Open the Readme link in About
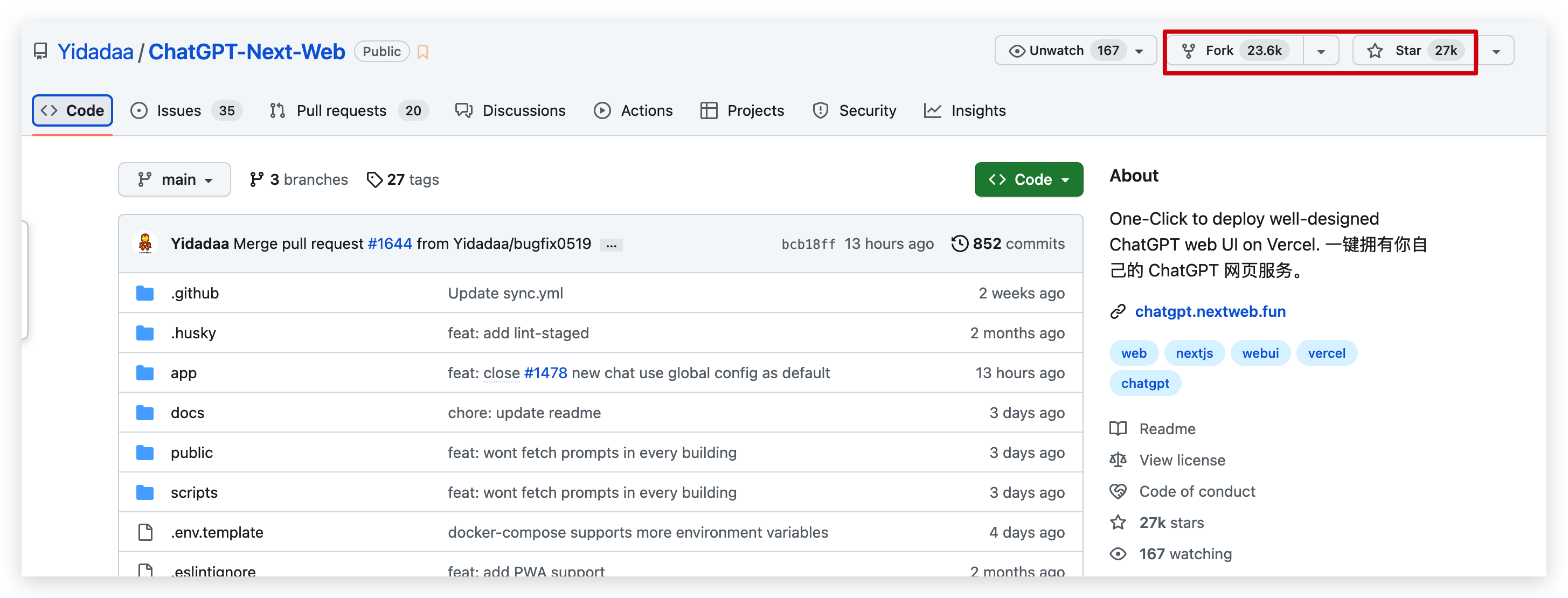 1167,429
